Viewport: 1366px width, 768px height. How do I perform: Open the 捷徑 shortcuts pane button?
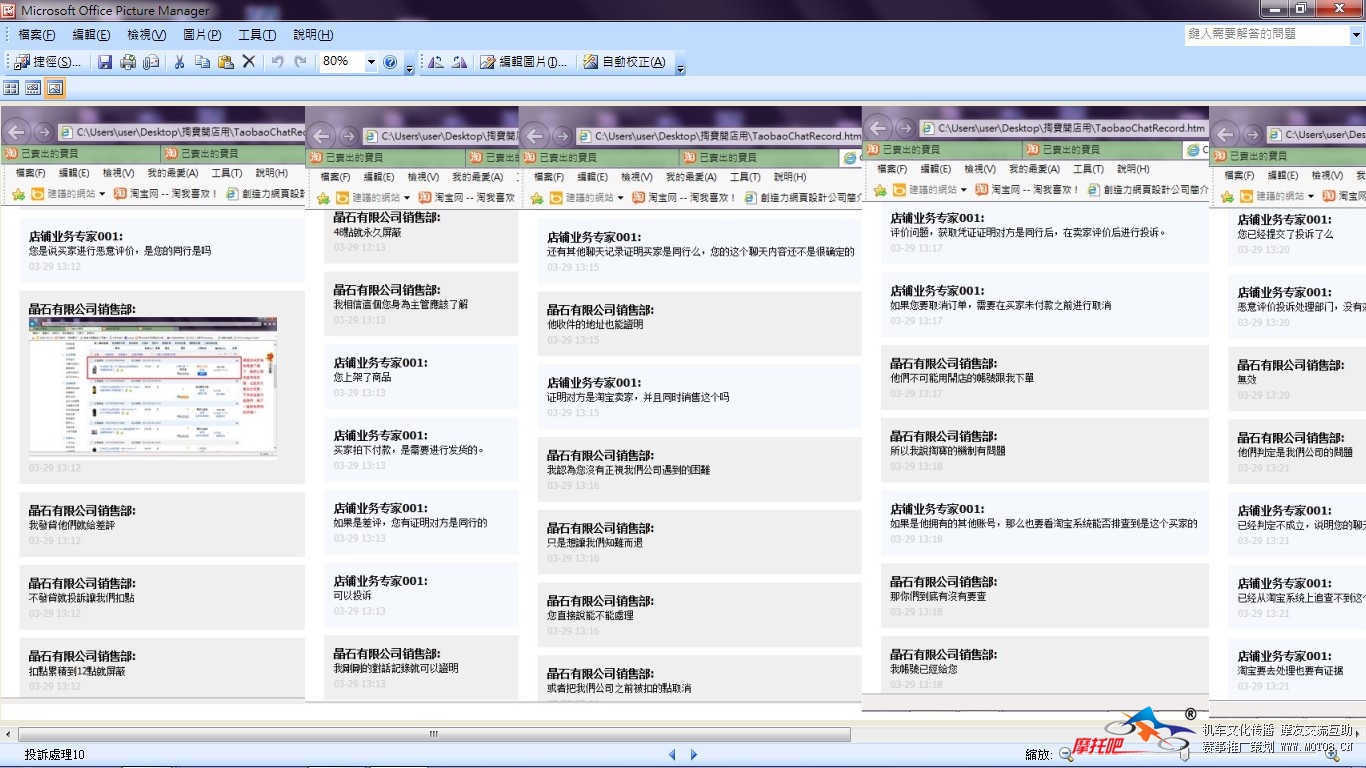[47, 62]
